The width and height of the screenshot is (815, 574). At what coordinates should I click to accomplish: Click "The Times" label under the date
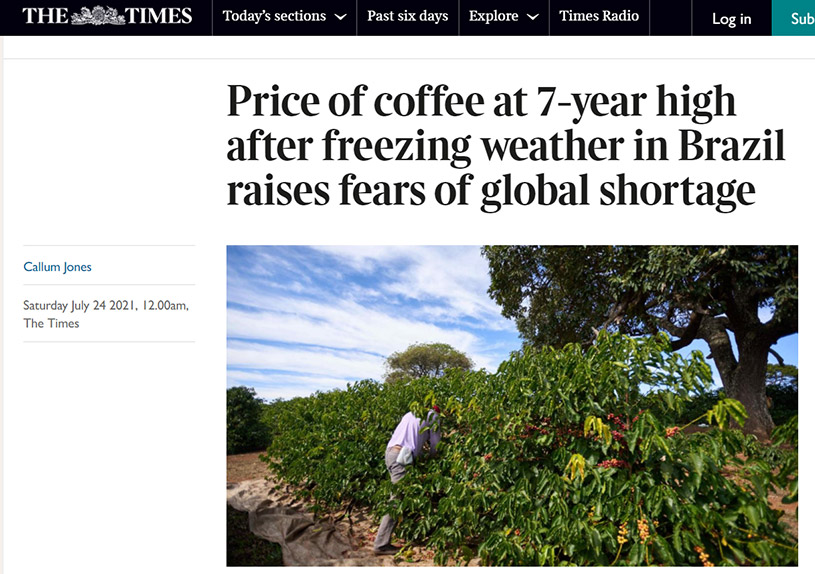51,323
